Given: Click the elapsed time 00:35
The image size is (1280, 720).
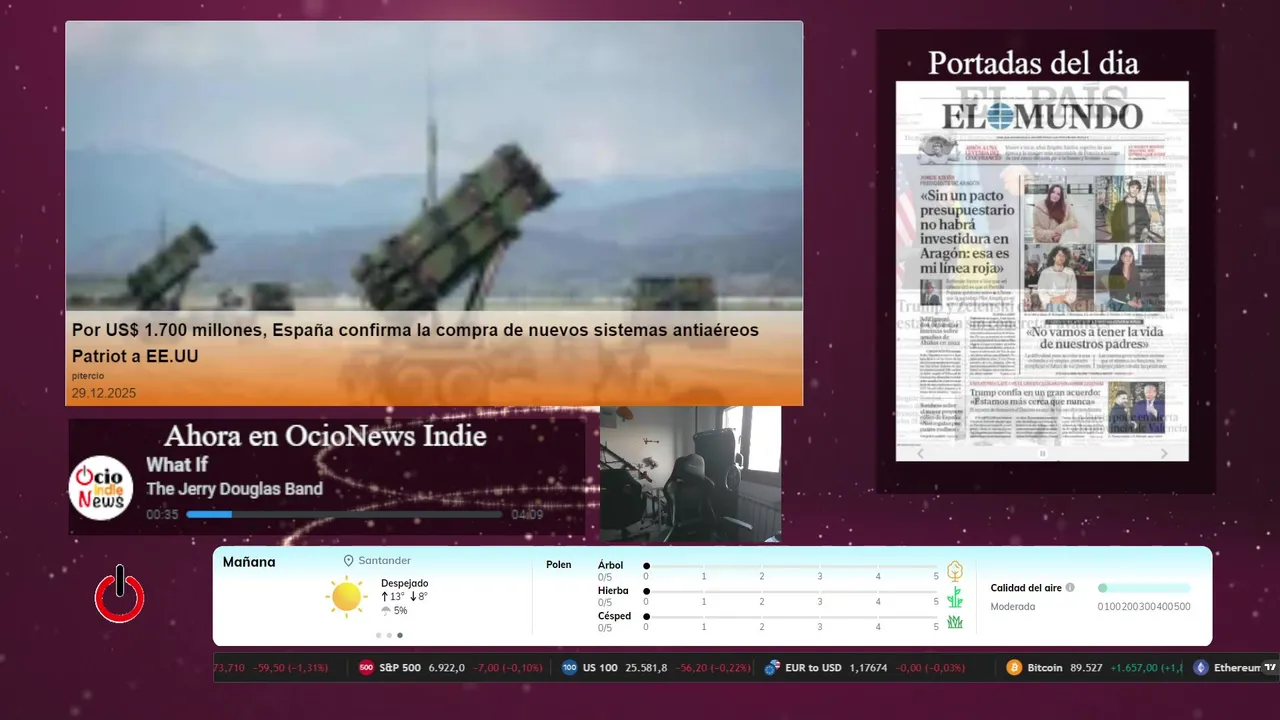Looking at the screenshot, I should point(162,515).
